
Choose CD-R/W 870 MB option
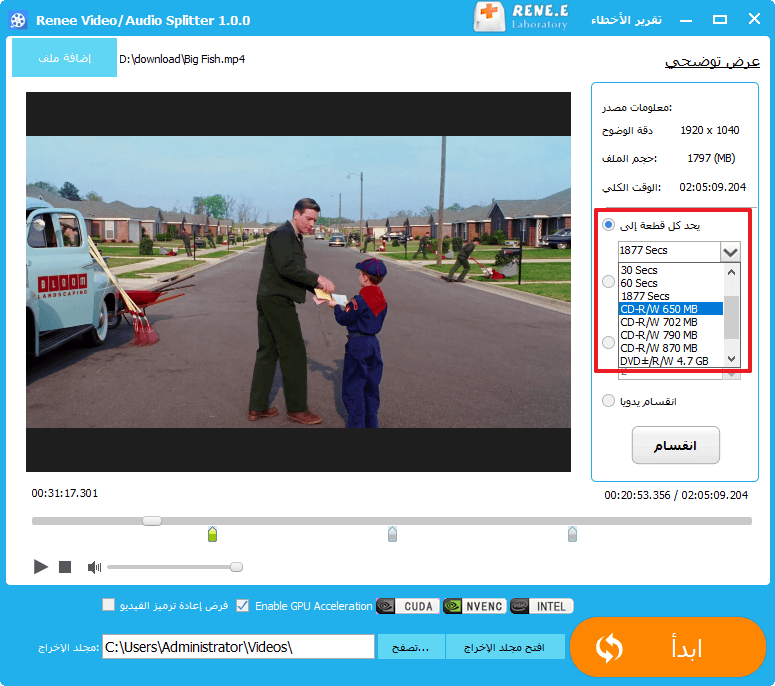(x=671, y=348)
